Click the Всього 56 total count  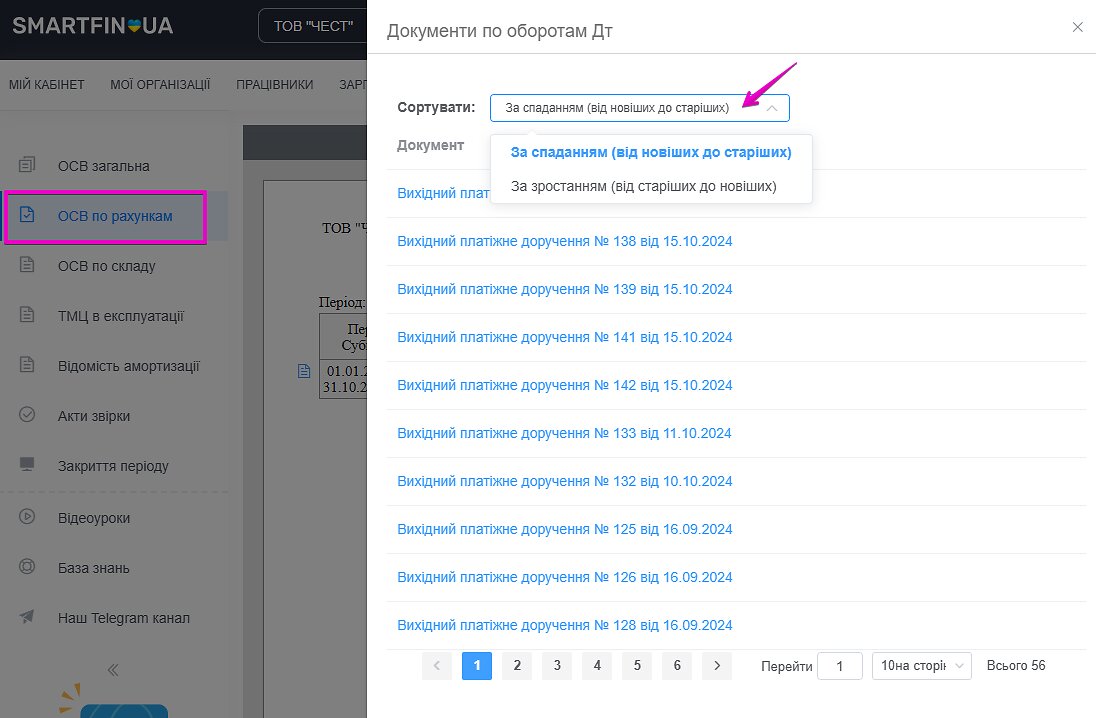(1016, 666)
